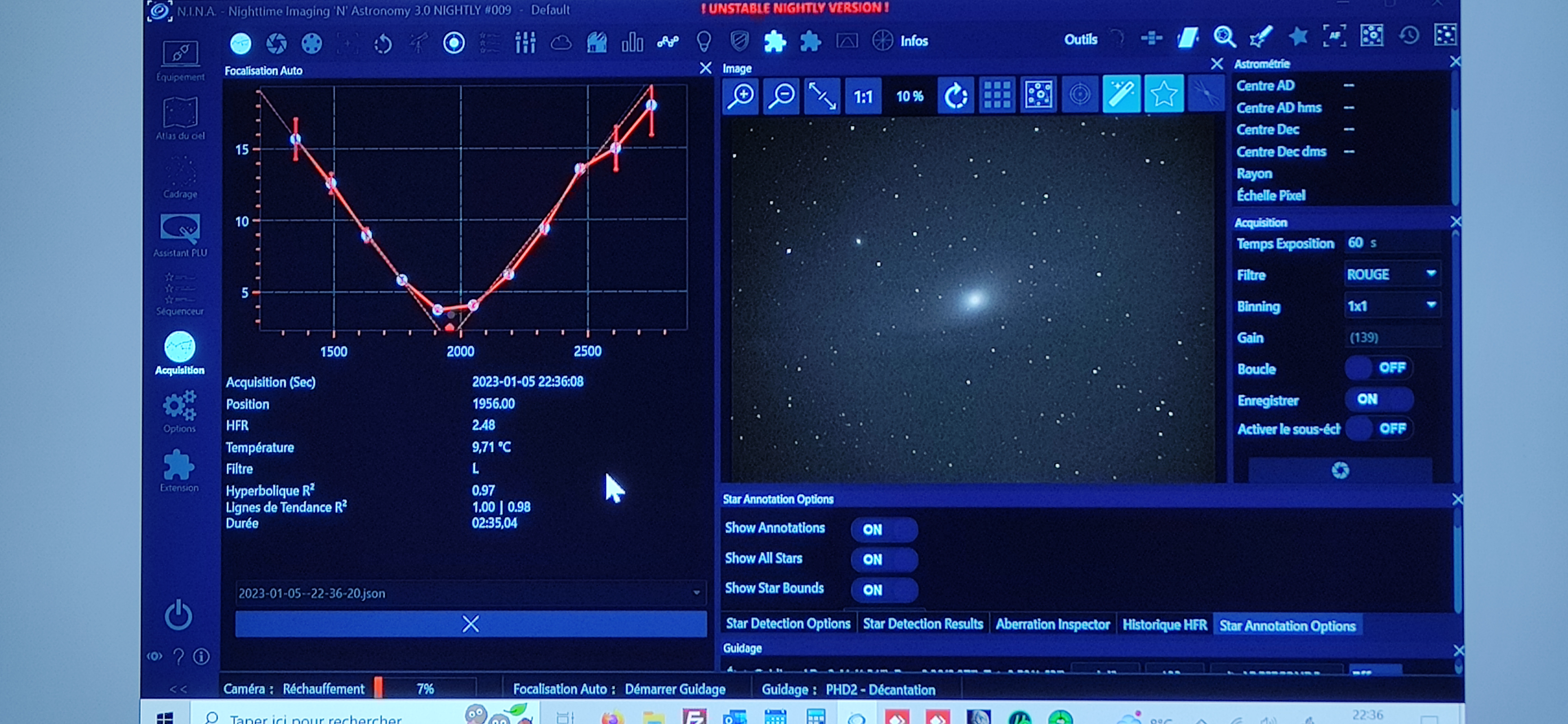The image size is (1568, 724).
Task: Click the crosshair bullseye icon in image toolbar
Action: click(1080, 95)
